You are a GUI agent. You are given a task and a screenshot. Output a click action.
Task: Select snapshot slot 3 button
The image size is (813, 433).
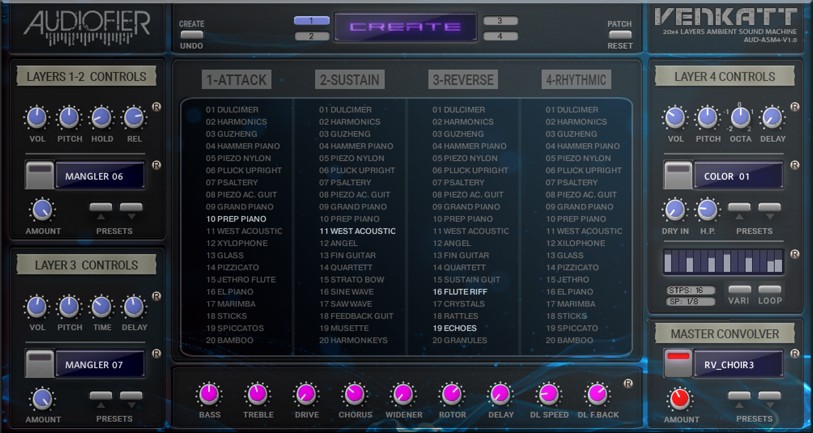tap(500, 21)
